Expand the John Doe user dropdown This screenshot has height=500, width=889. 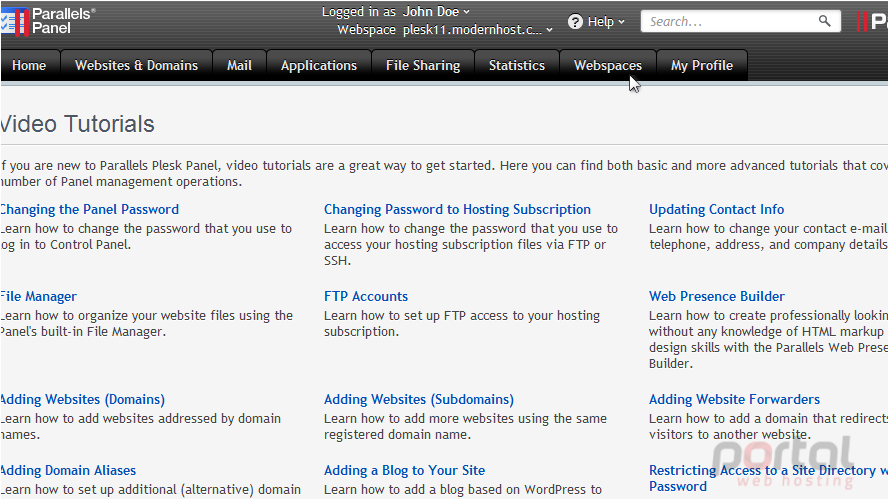tap(436, 11)
